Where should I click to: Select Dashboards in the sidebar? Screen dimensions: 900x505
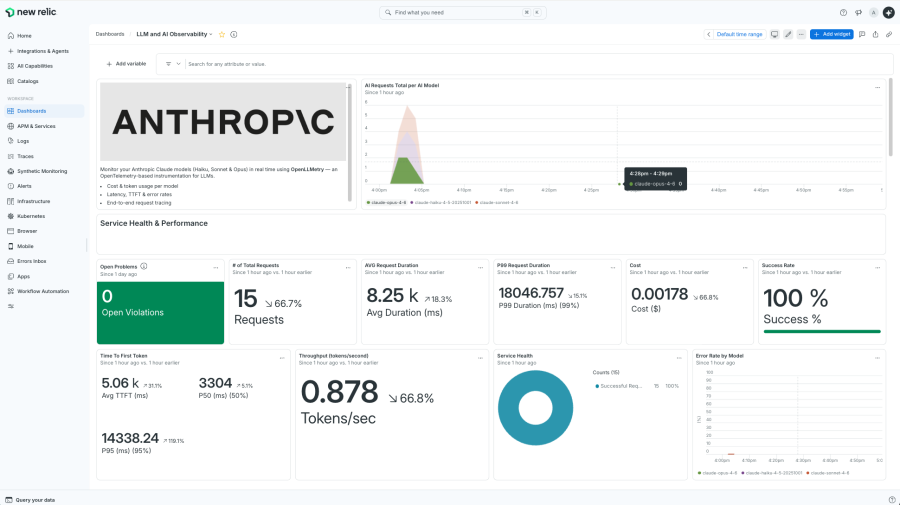click(43, 111)
